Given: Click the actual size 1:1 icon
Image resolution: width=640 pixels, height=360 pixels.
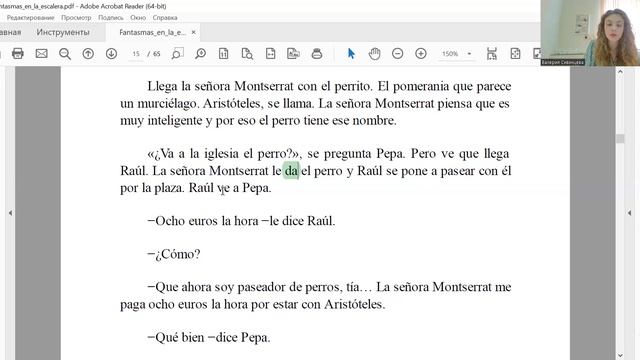Looking at the screenshot, I should point(223,53).
